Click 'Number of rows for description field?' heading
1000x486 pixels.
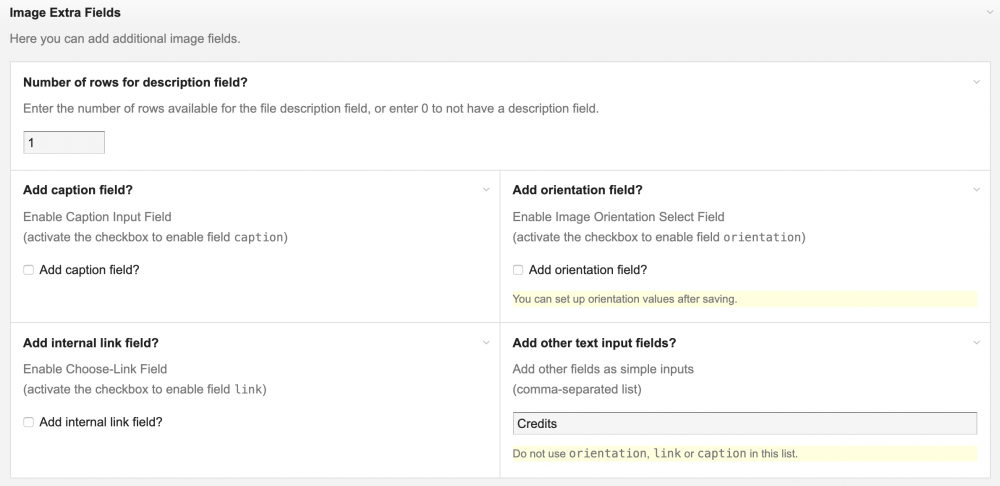click(135, 82)
